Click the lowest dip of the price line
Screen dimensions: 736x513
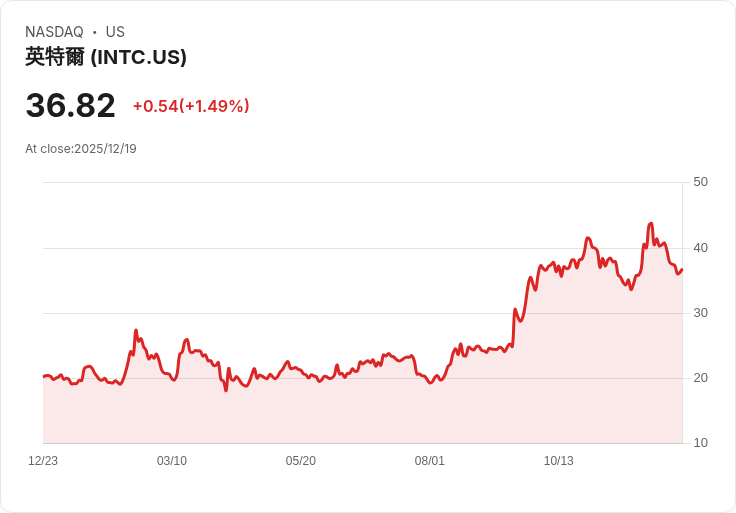(x=226, y=390)
